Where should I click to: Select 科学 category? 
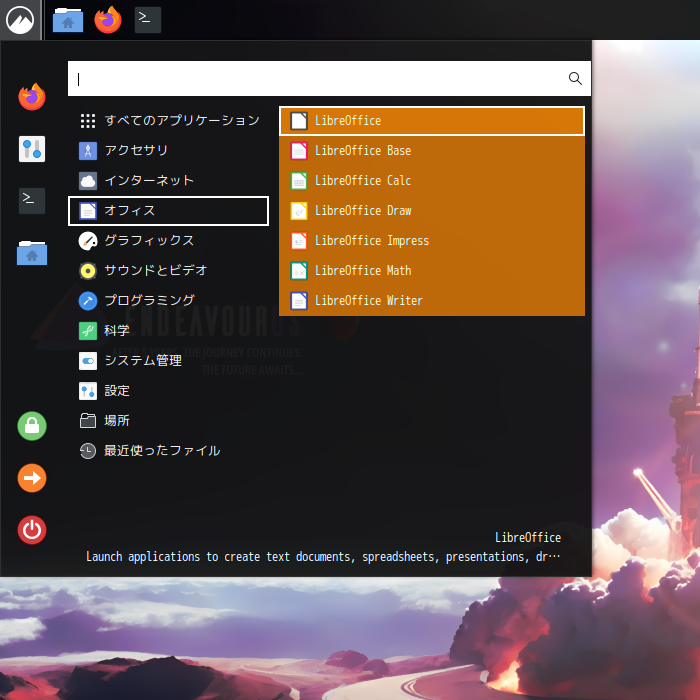click(168, 331)
